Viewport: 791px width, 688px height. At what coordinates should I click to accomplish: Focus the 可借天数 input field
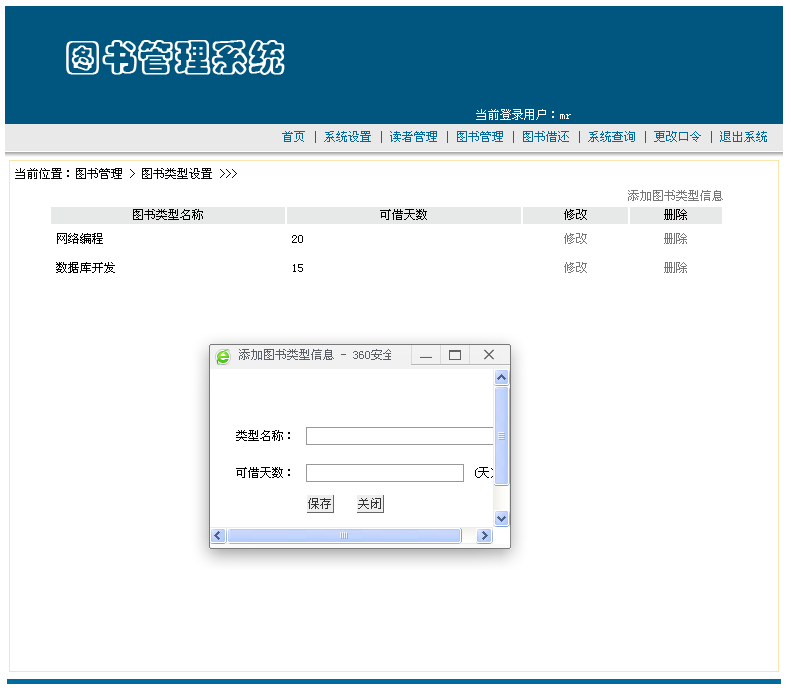pyautogui.click(x=385, y=473)
